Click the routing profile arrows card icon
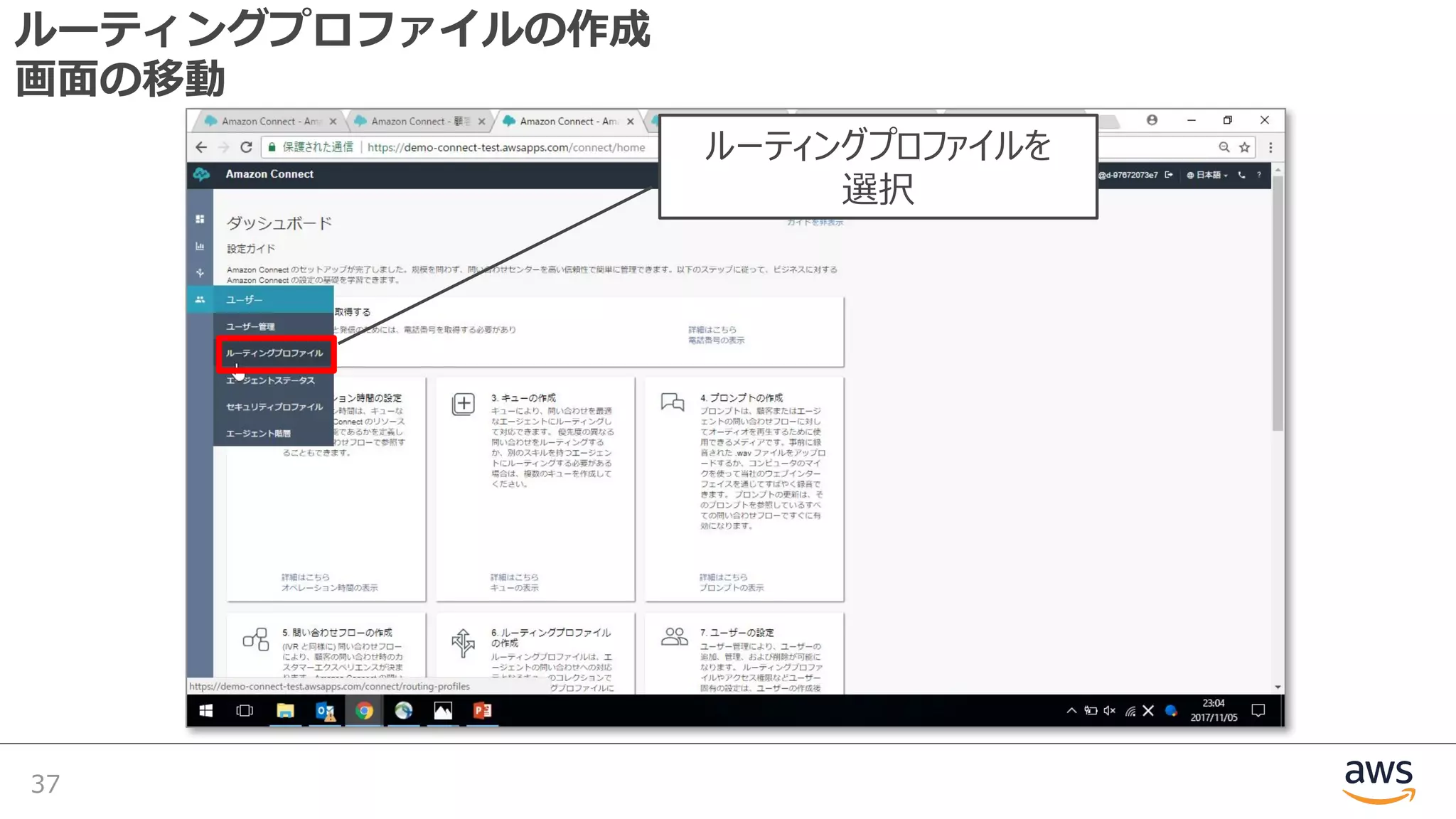This screenshot has height=819, width=1456. pyautogui.click(x=464, y=643)
